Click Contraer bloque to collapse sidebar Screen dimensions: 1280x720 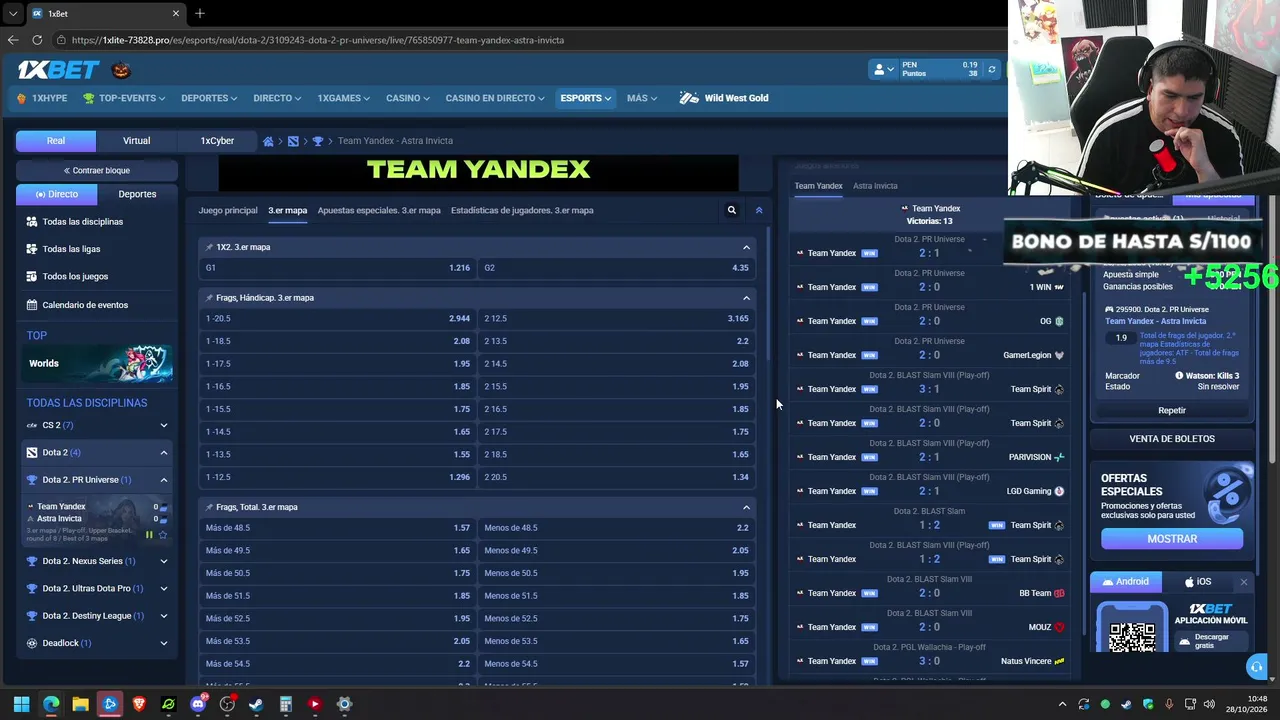97,170
